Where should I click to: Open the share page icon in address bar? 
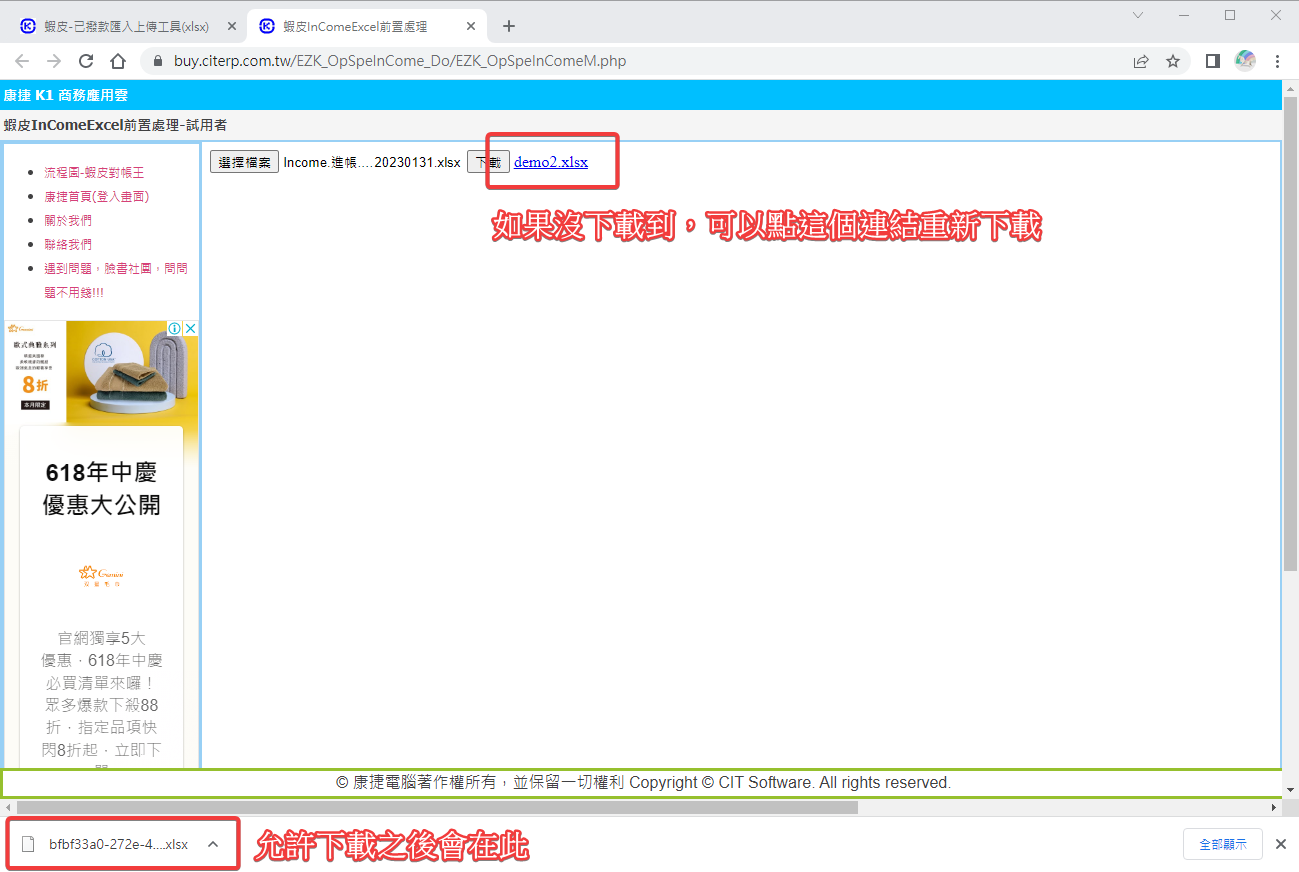point(1141,61)
